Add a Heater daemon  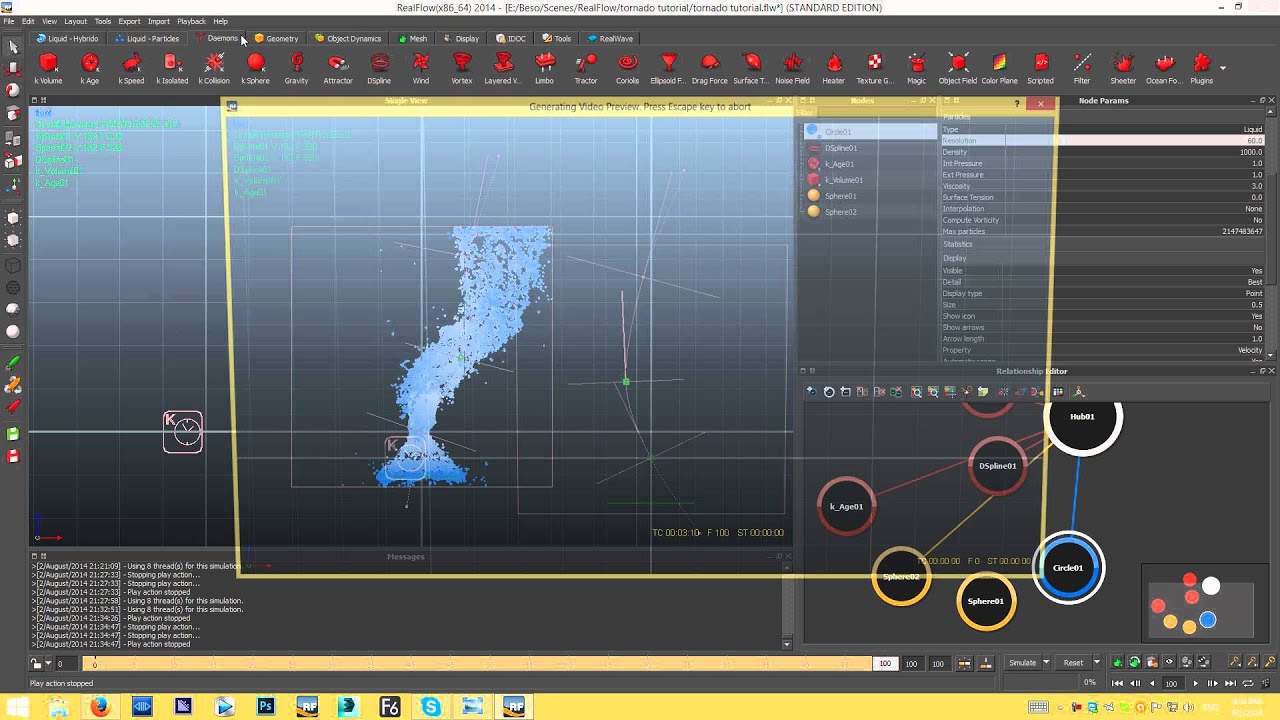point(833,68)
